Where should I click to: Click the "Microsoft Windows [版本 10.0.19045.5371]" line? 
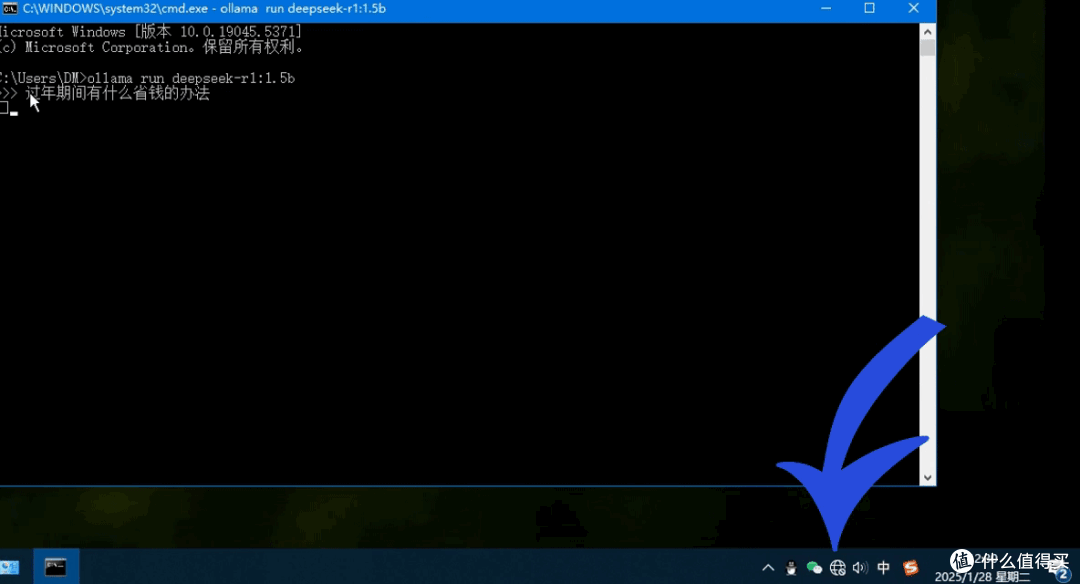(x=151, y=32)
